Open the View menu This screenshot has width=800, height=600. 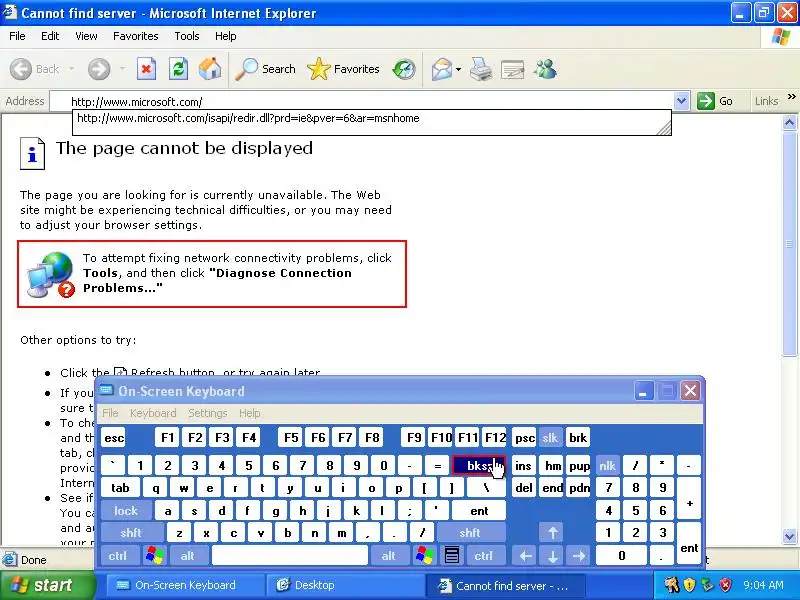tap(86, 36)
